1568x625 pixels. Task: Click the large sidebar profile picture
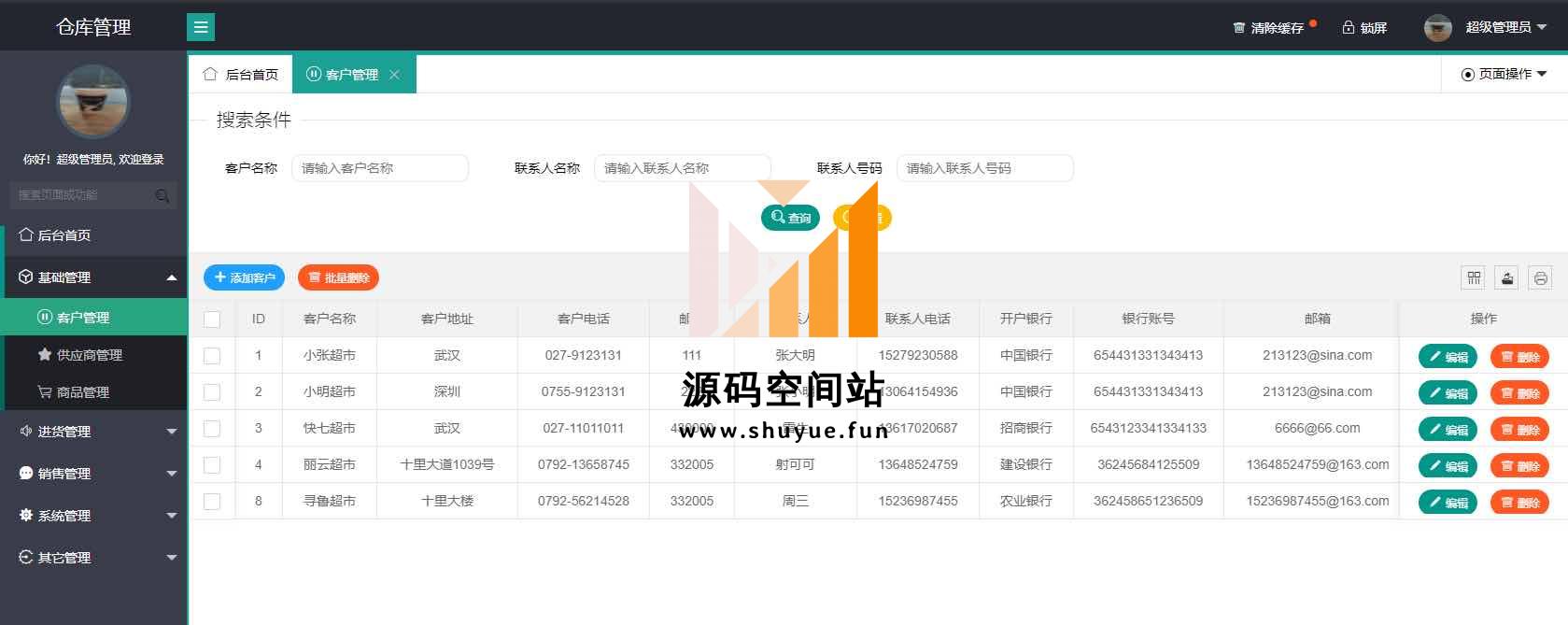[92, 101]
